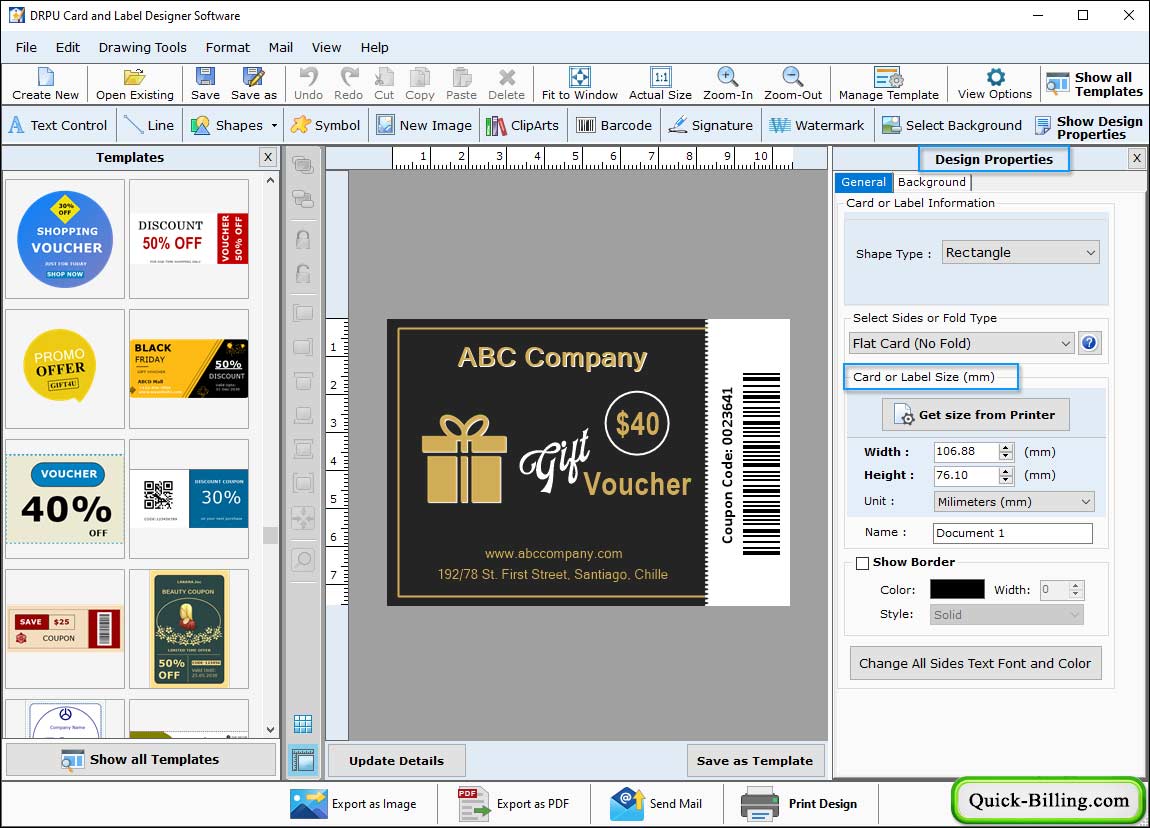Open the Flat Card (No Fold) dropdown
Screen dimensions: 1150x828
coord(962,343)
